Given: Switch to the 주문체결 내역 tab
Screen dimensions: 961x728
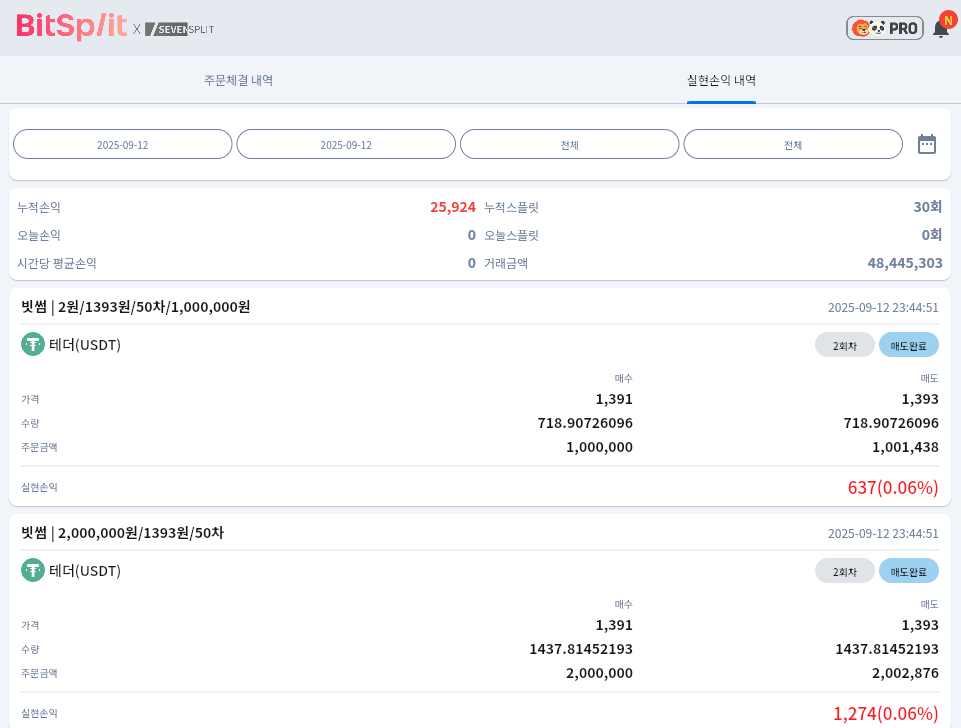Looking at the screenshot, I should [x=238, y=80].
